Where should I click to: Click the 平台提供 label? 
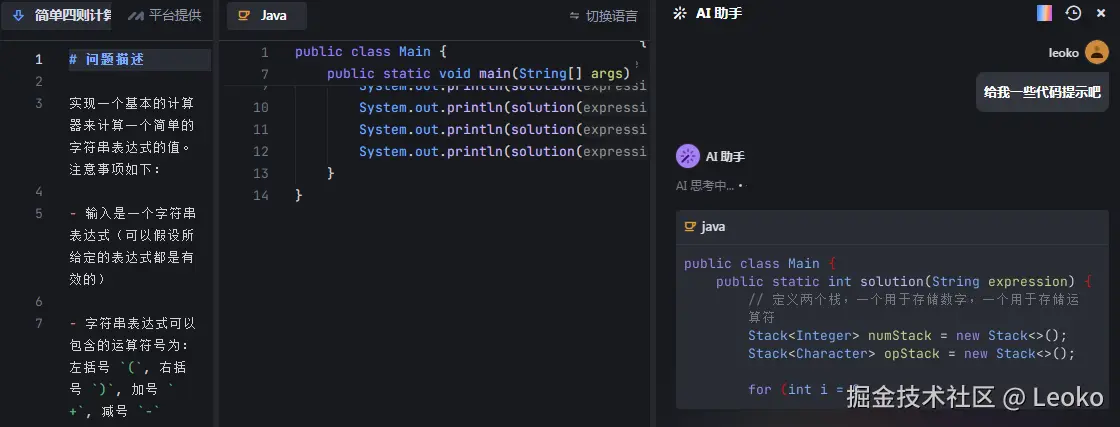175,15
